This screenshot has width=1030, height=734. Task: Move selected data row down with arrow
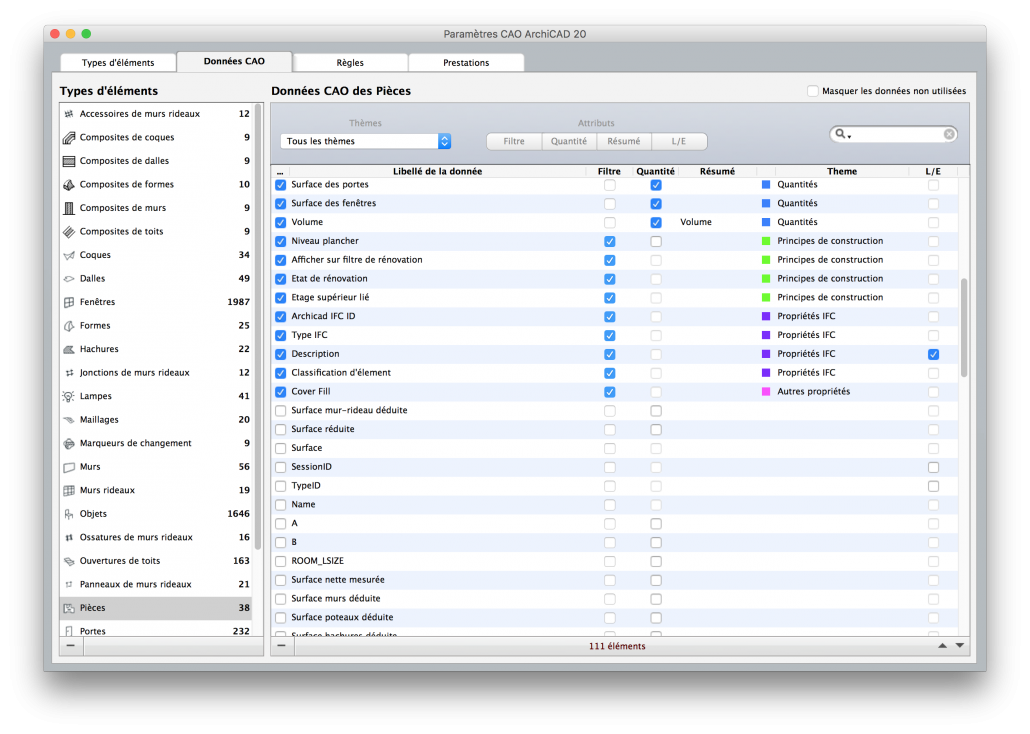[x=960, y=646]
